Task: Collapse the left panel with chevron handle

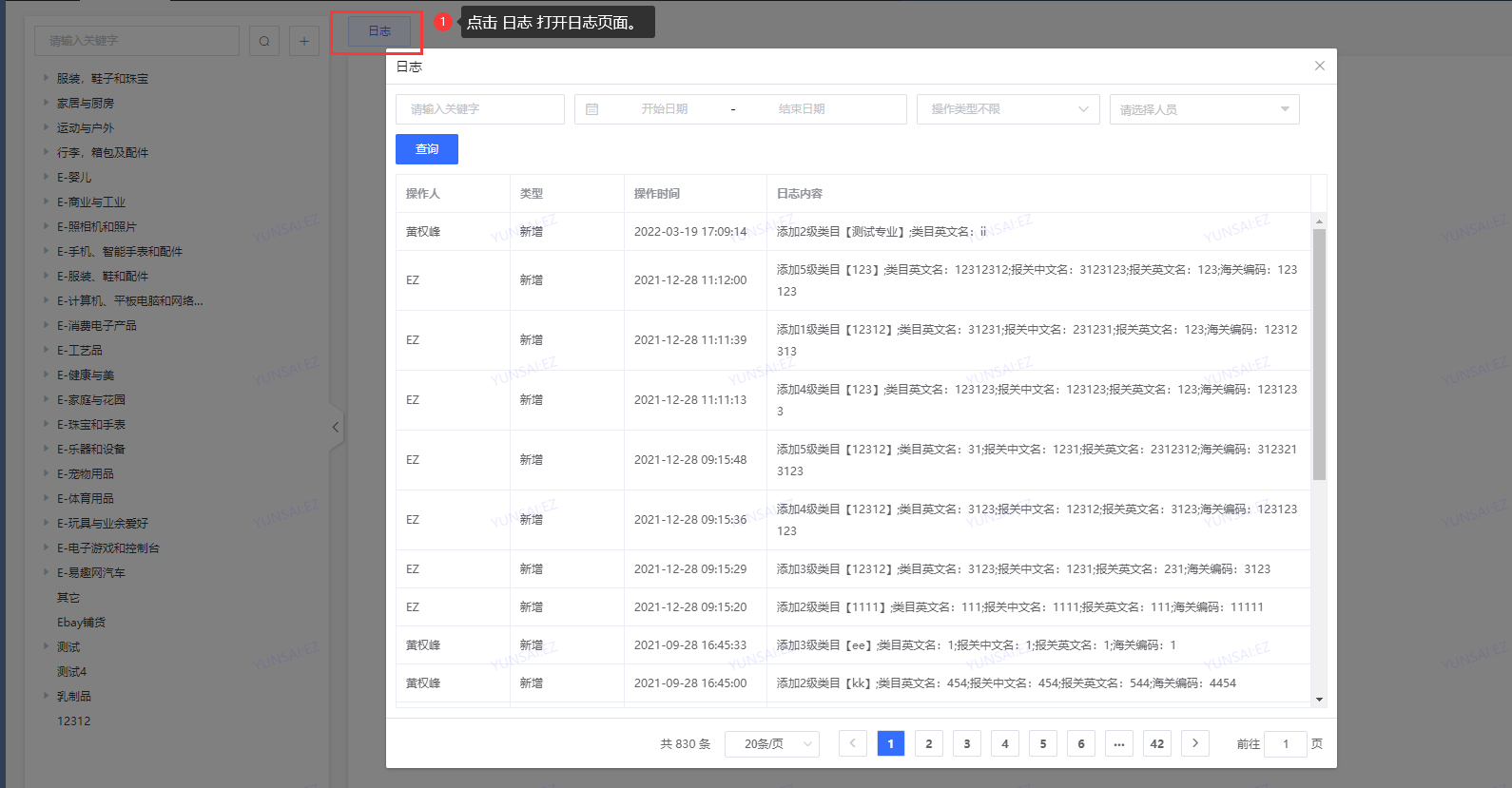Action: (x=335, y=428)
